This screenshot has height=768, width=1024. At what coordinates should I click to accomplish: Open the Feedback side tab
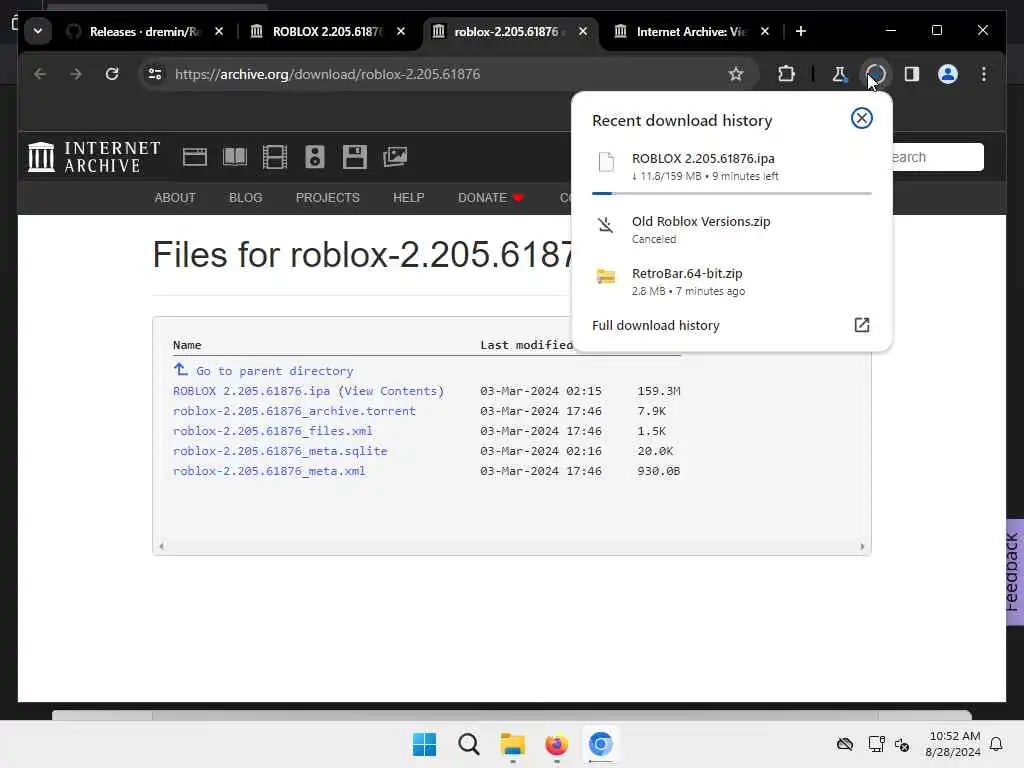tap(1014, 572)
